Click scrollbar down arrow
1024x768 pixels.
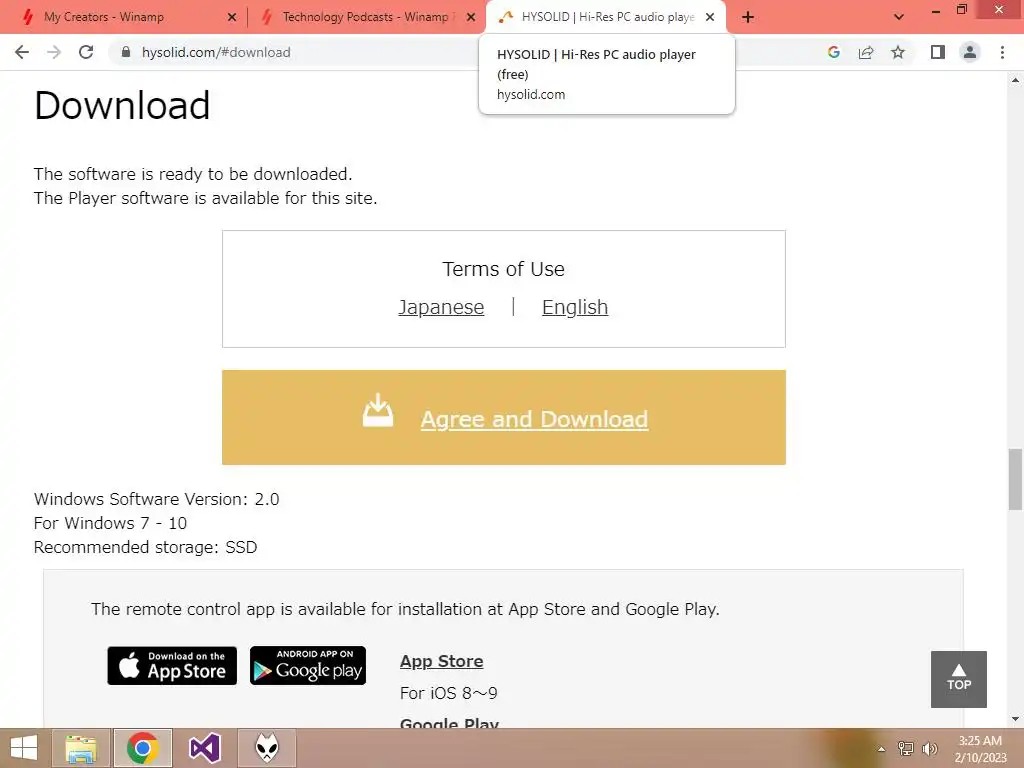click(1015, 719)
